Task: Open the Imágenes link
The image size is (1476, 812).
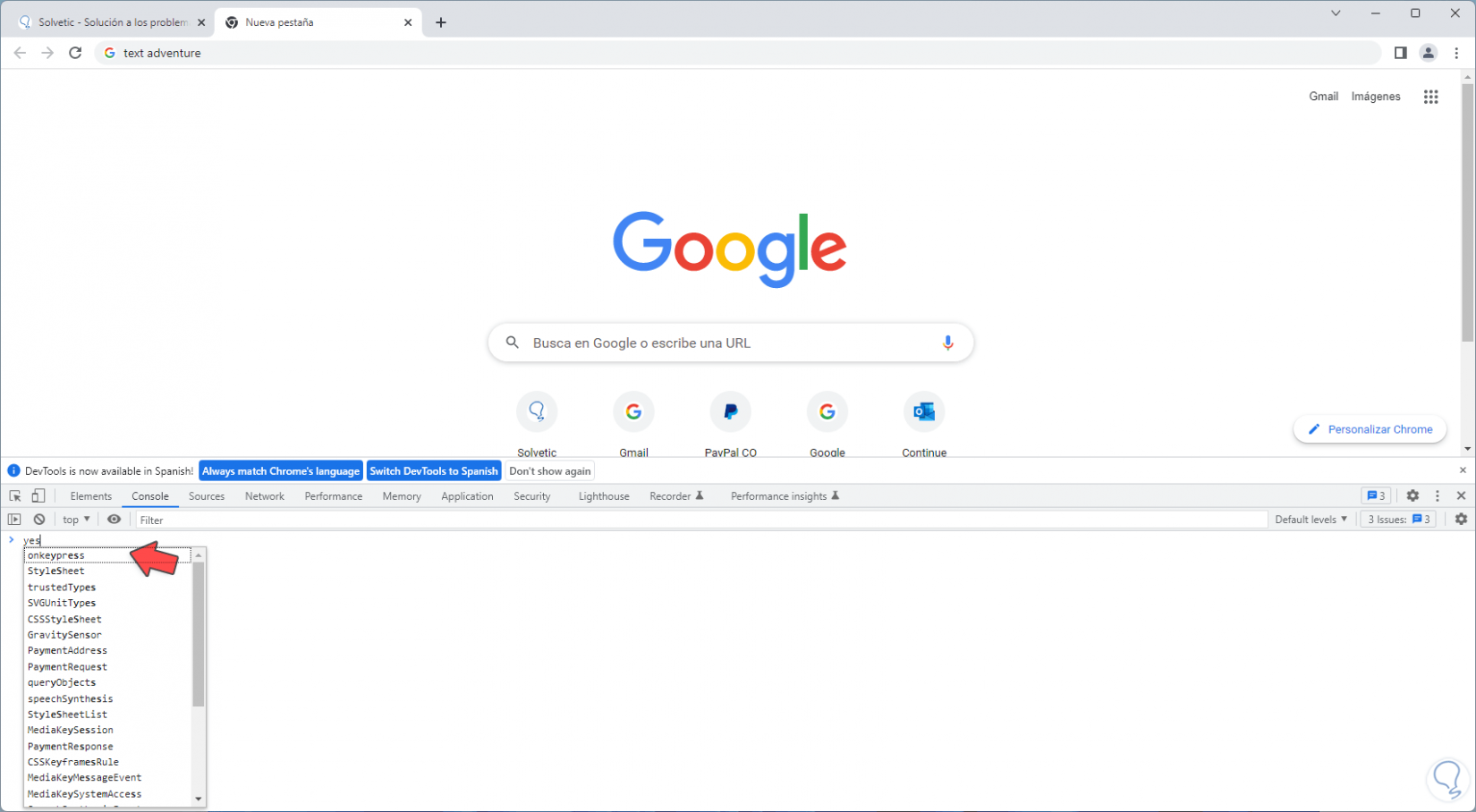Action: pos(1376,97)
